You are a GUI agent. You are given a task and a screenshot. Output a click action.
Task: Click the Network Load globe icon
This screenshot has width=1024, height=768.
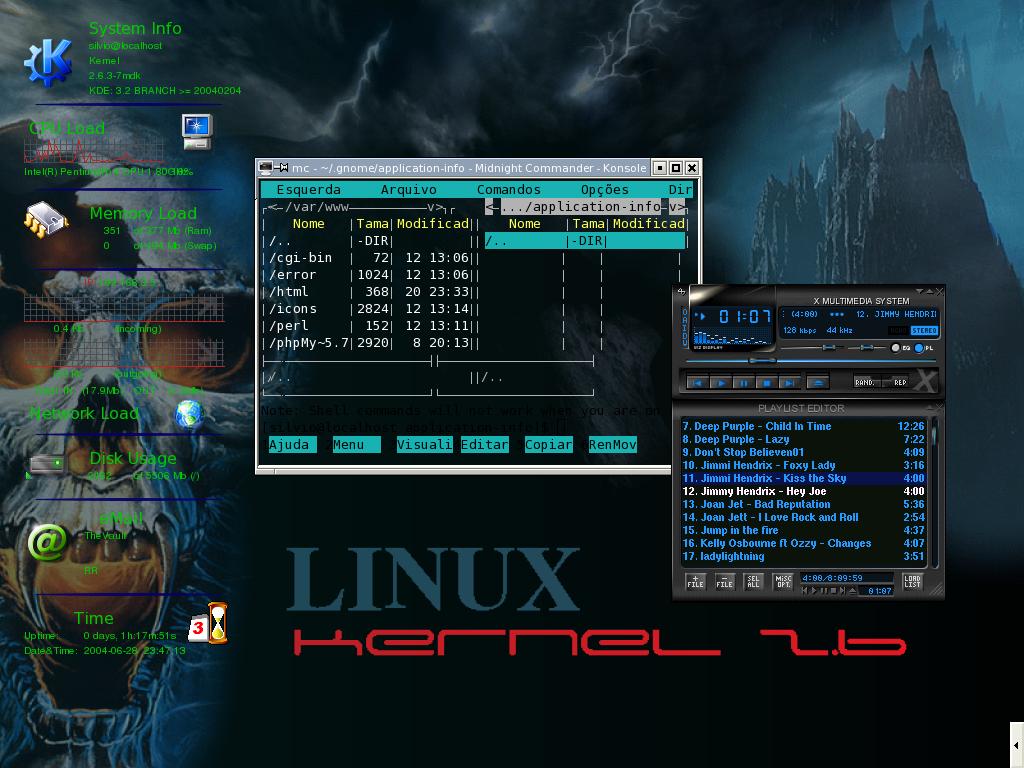point(189,413)
